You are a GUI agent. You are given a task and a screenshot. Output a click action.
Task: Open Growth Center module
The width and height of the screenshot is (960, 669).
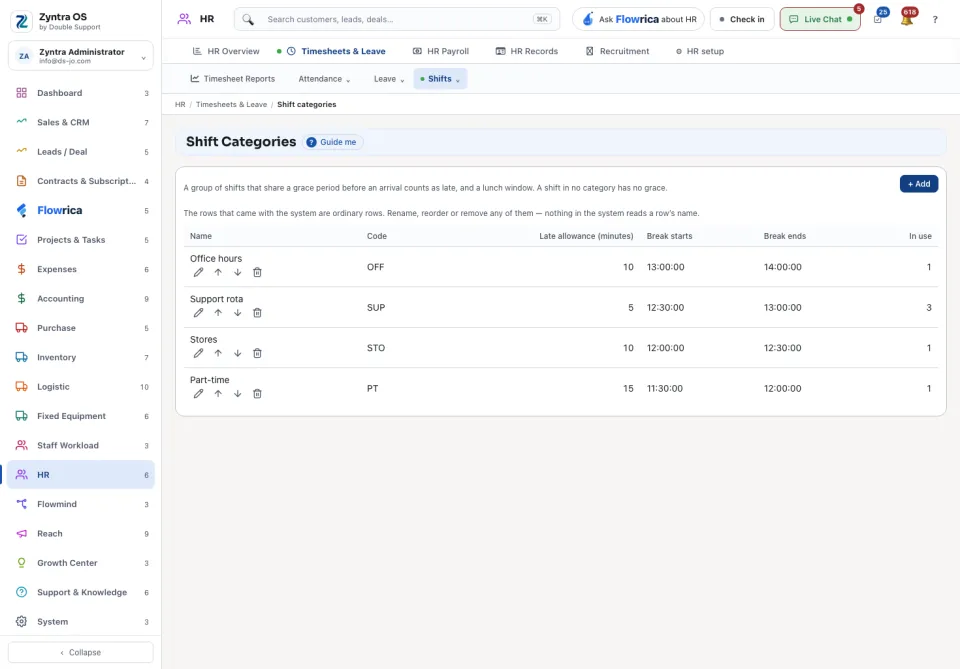tap(81, 563)
